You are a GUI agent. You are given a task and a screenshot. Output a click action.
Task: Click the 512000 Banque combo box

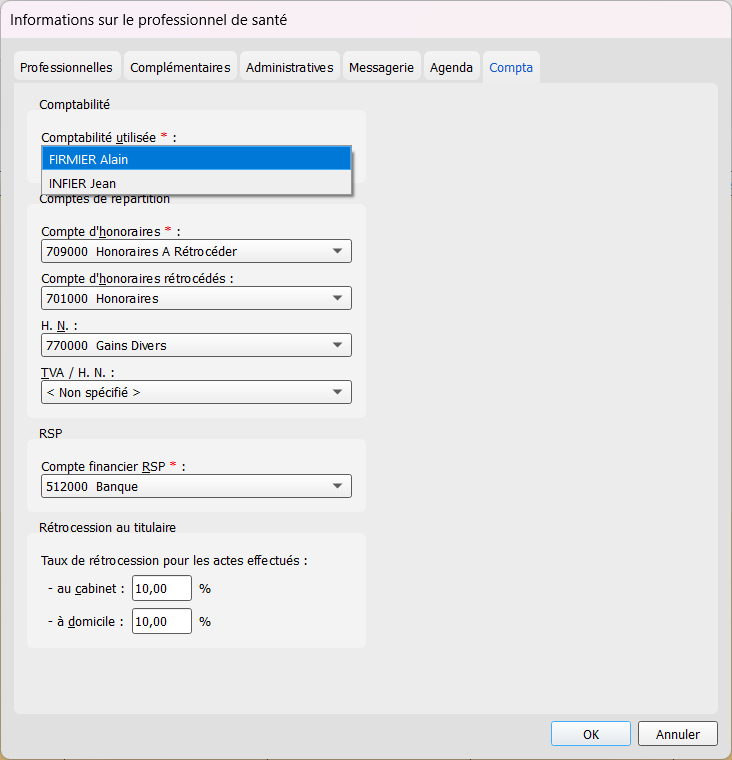(196, 486)
